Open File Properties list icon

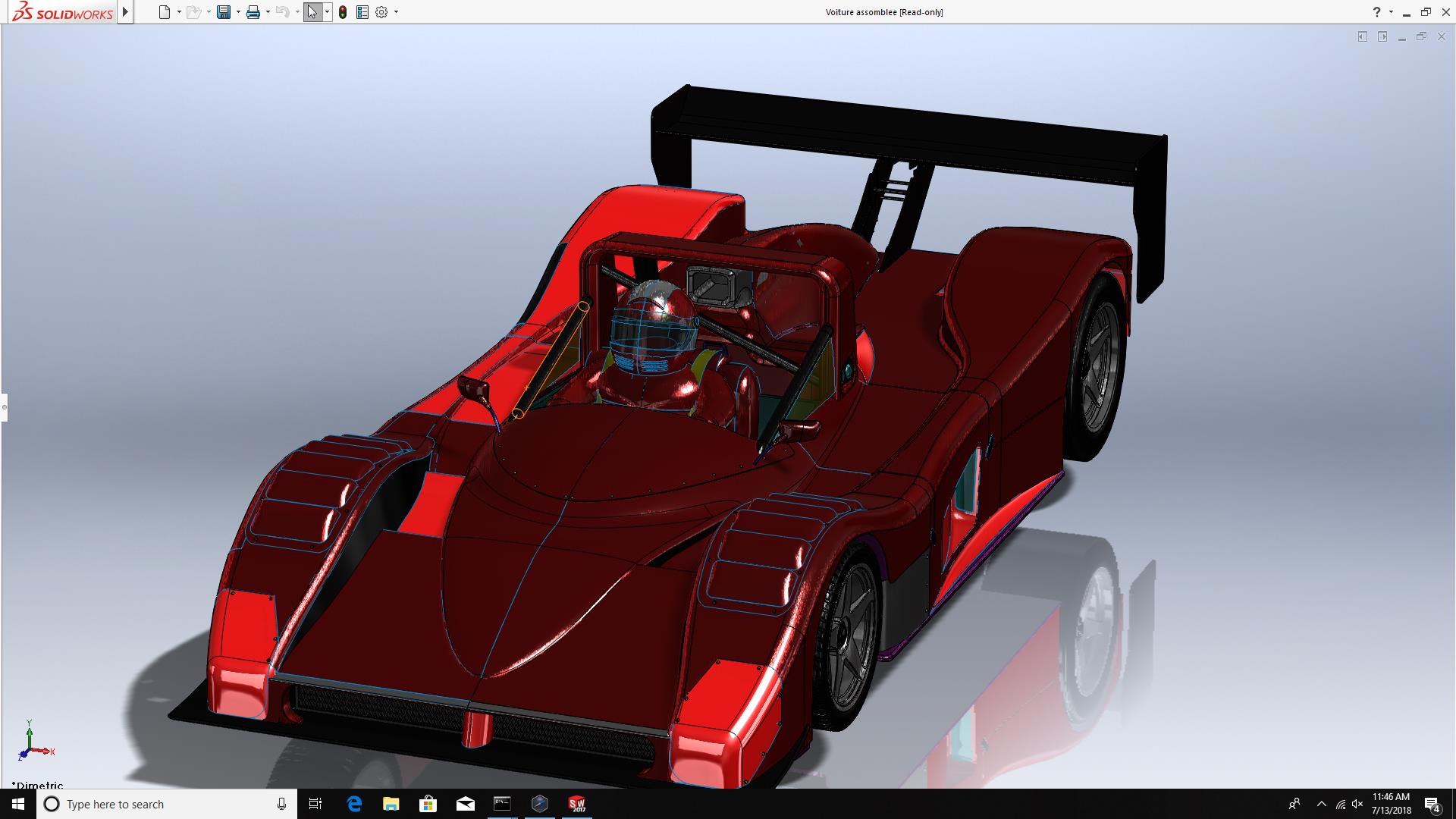tap(362, 12)
